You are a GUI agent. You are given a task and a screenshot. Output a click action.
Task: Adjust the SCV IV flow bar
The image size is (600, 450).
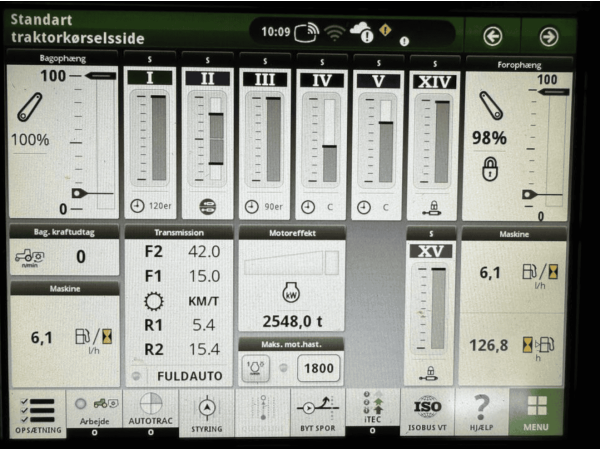[x=329, y=140]
